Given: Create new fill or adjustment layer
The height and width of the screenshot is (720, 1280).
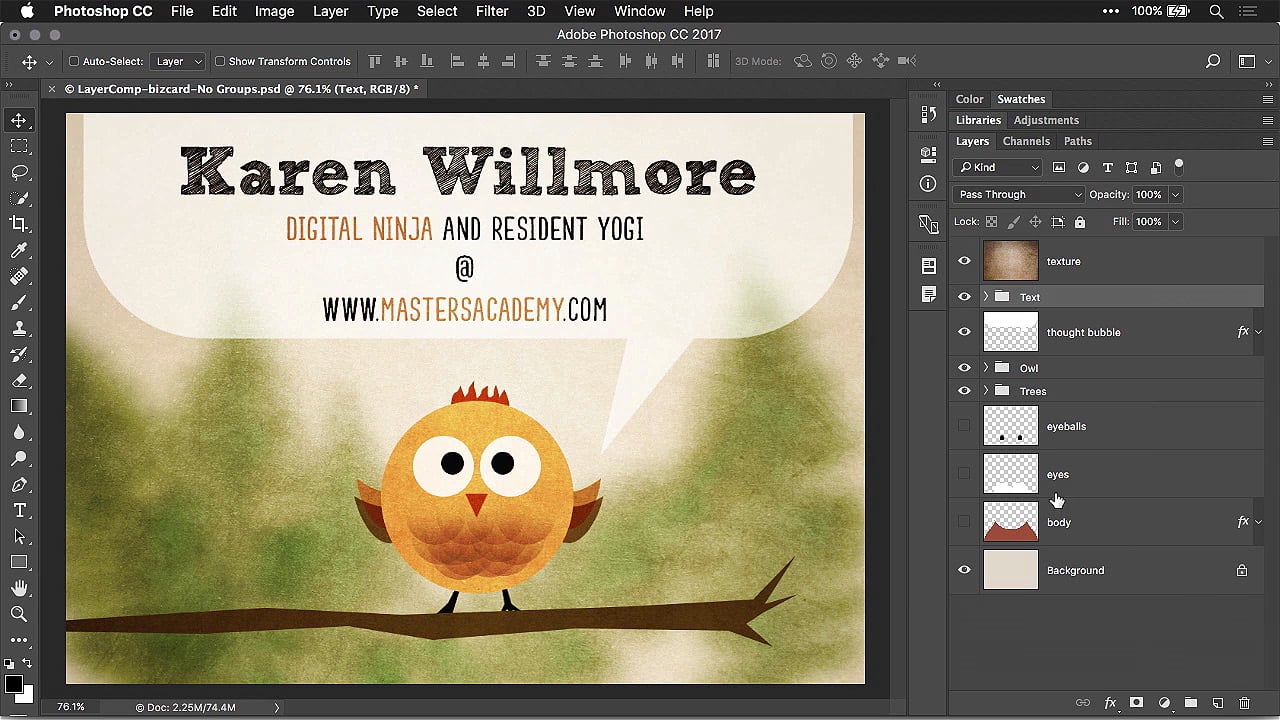Looking at the screenshot, I should pos(1164,703).
